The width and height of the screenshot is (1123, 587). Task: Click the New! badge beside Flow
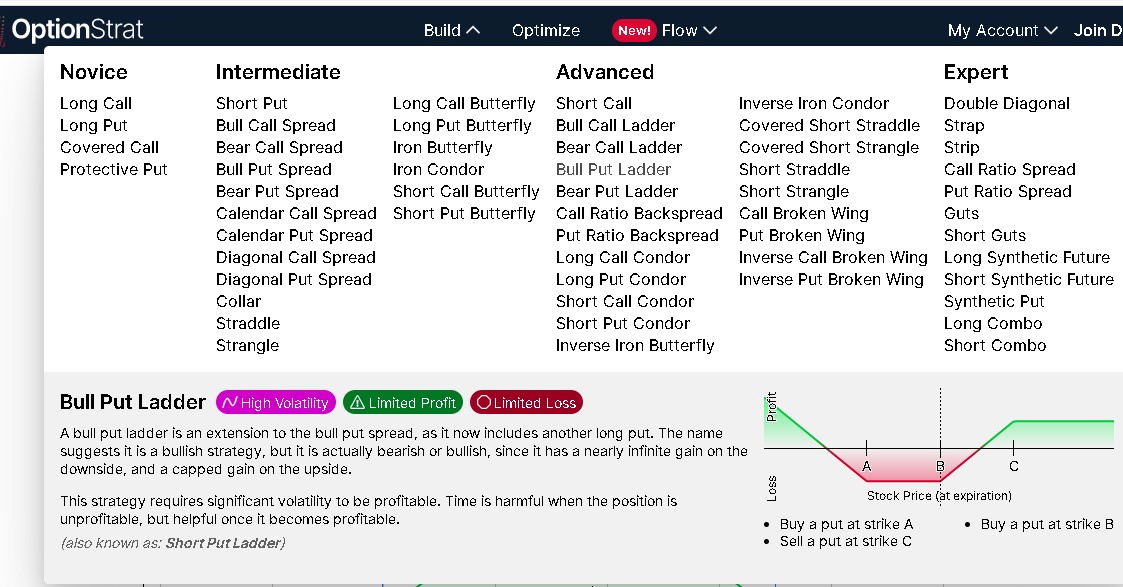click(634, 30)
